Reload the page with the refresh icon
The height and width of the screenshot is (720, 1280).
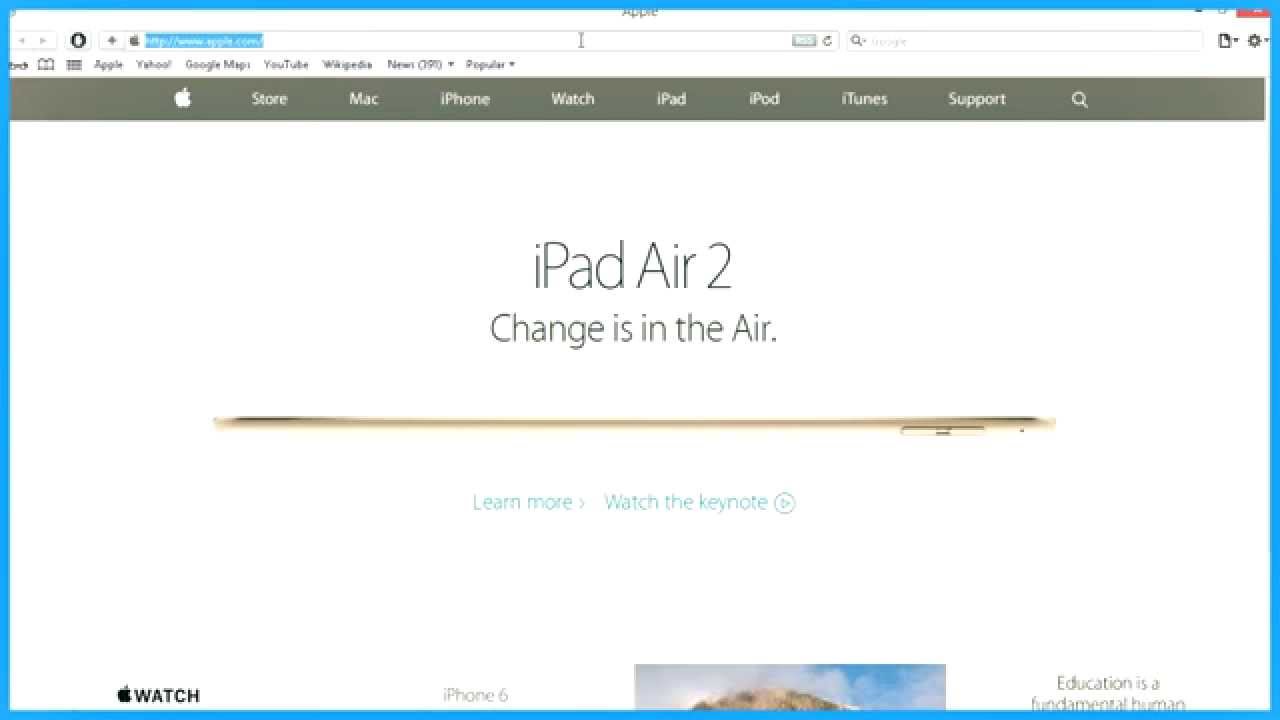[x=827, y=41]
